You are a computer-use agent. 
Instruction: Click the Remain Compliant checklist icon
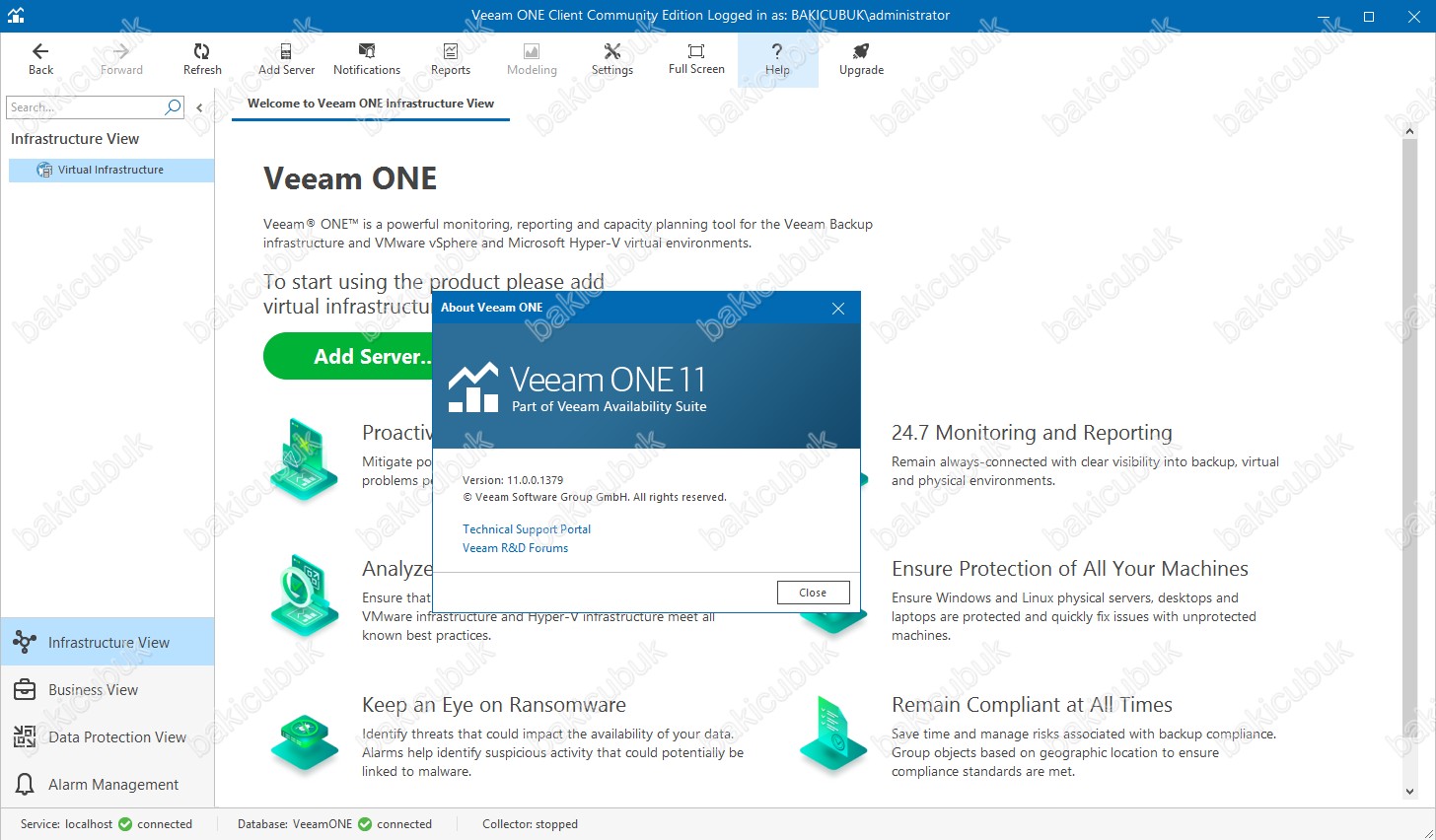(833, 735)
